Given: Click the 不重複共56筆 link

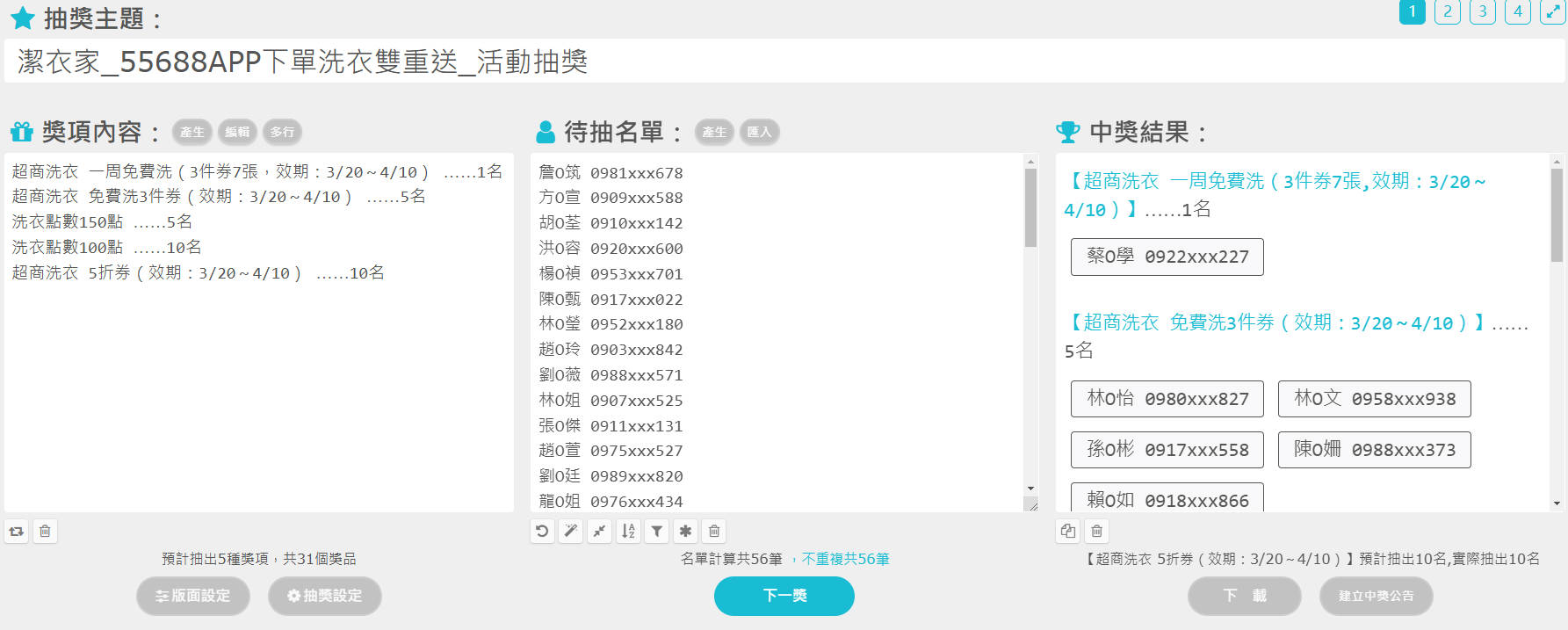Looking at the screenshot, I should point(845,559).
